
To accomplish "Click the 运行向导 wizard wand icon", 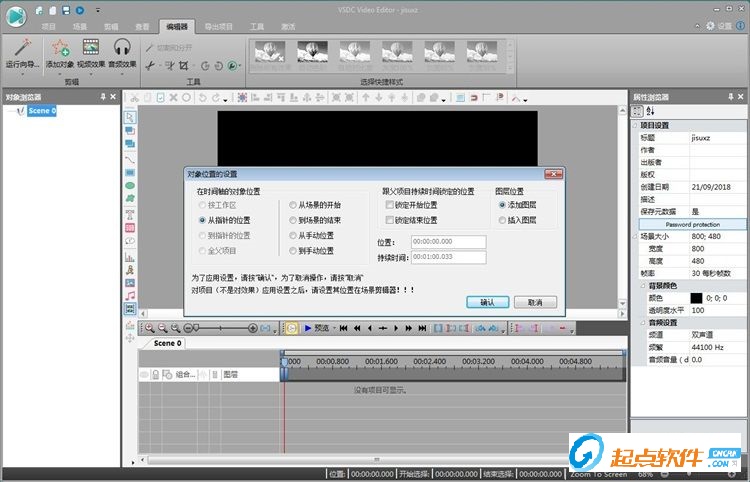I will (x=22, y=47).
